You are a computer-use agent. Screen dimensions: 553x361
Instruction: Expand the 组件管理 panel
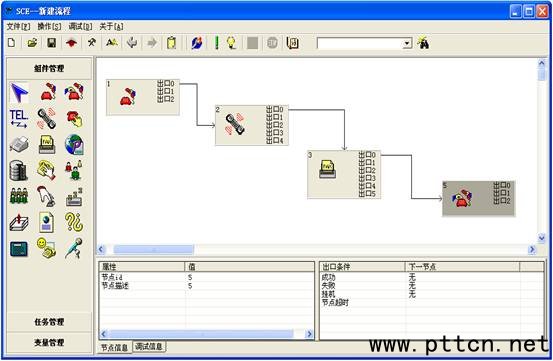point(49,68)
